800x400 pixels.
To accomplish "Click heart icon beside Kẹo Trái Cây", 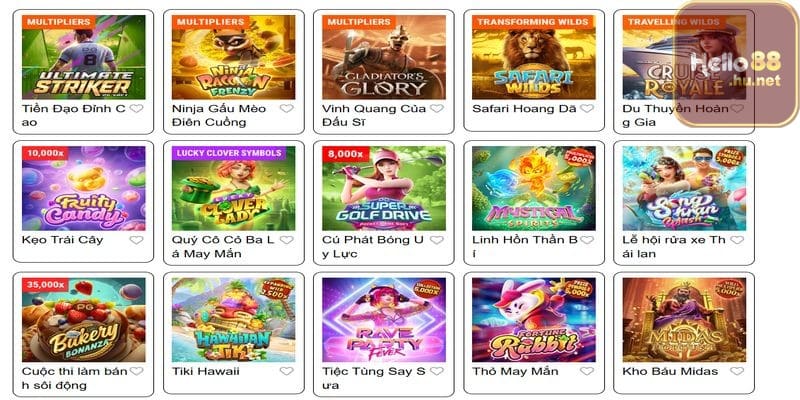I will (136, 240).
